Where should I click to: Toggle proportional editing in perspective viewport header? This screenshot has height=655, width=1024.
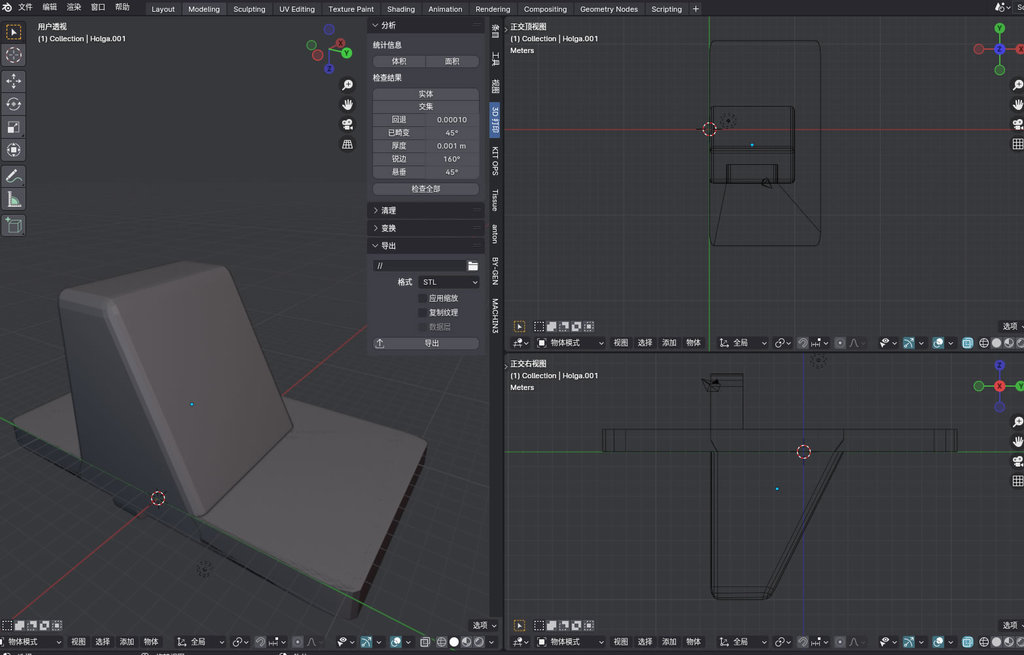click(x=298, y=642)
